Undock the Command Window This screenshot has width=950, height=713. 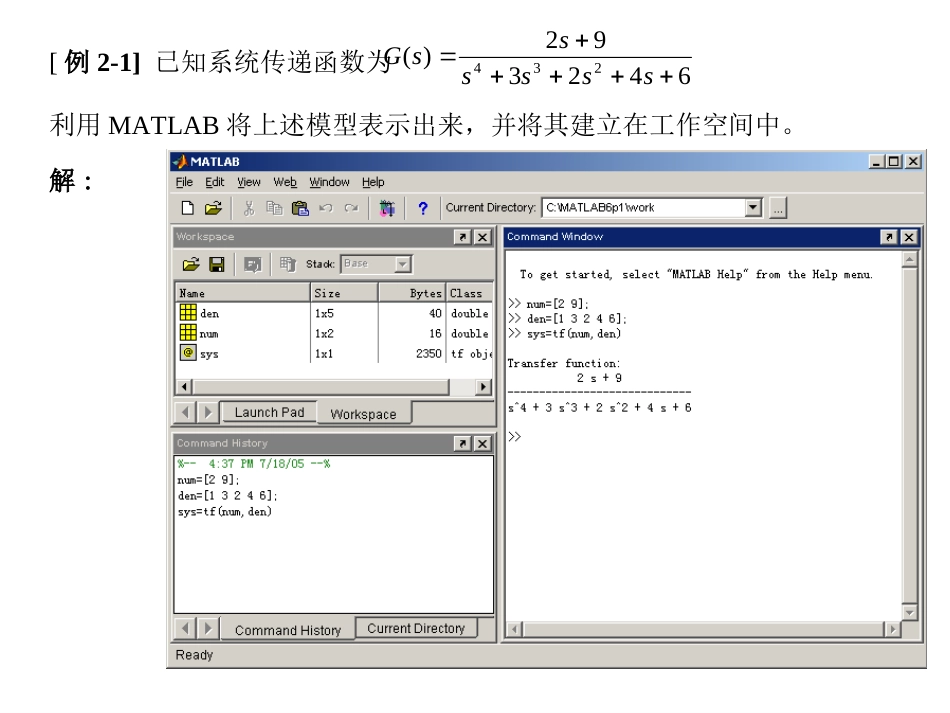point(889,237)
